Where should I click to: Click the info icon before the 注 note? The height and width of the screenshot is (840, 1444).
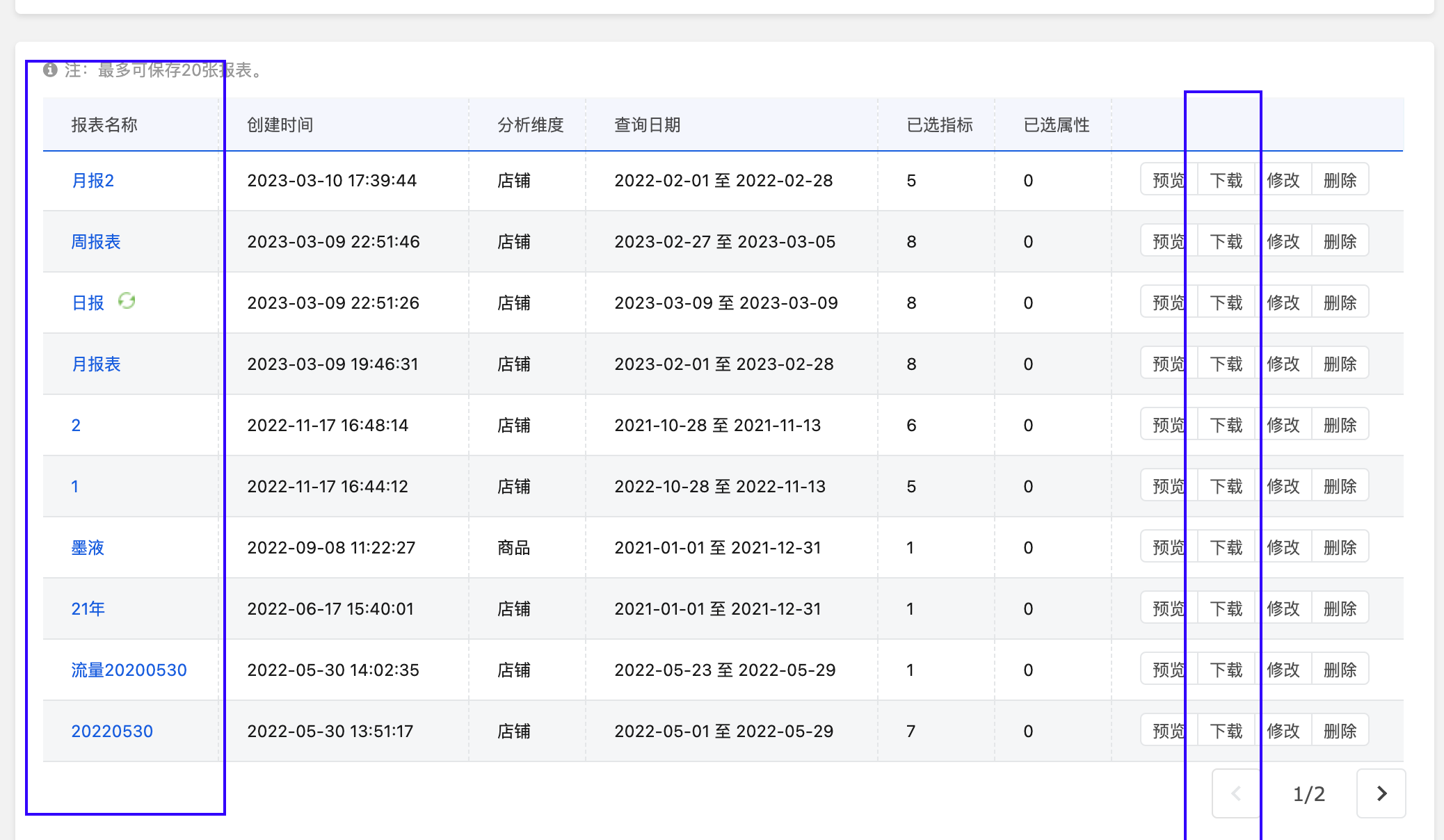(50, 70)
